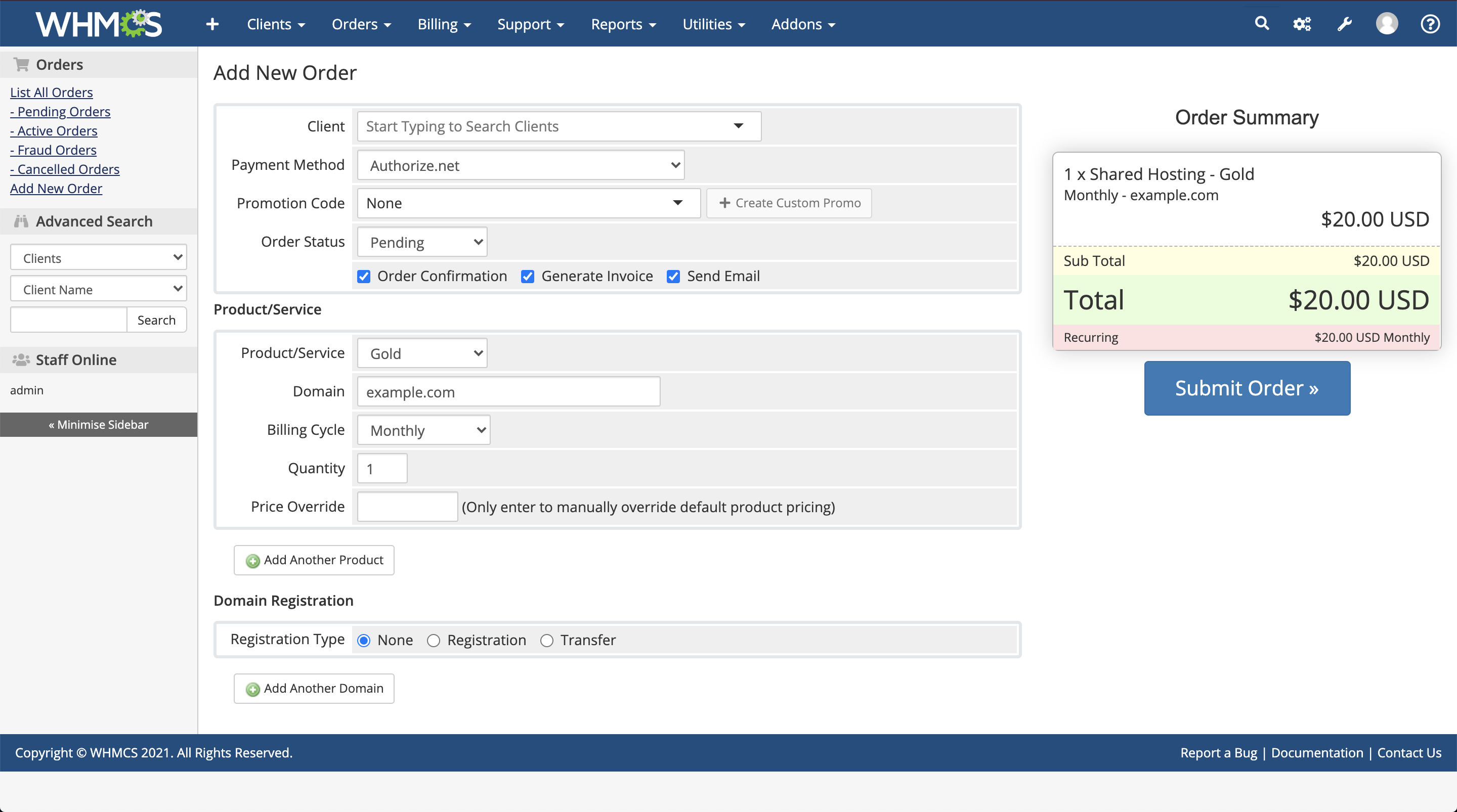Open the Client search dropdown

559,126
